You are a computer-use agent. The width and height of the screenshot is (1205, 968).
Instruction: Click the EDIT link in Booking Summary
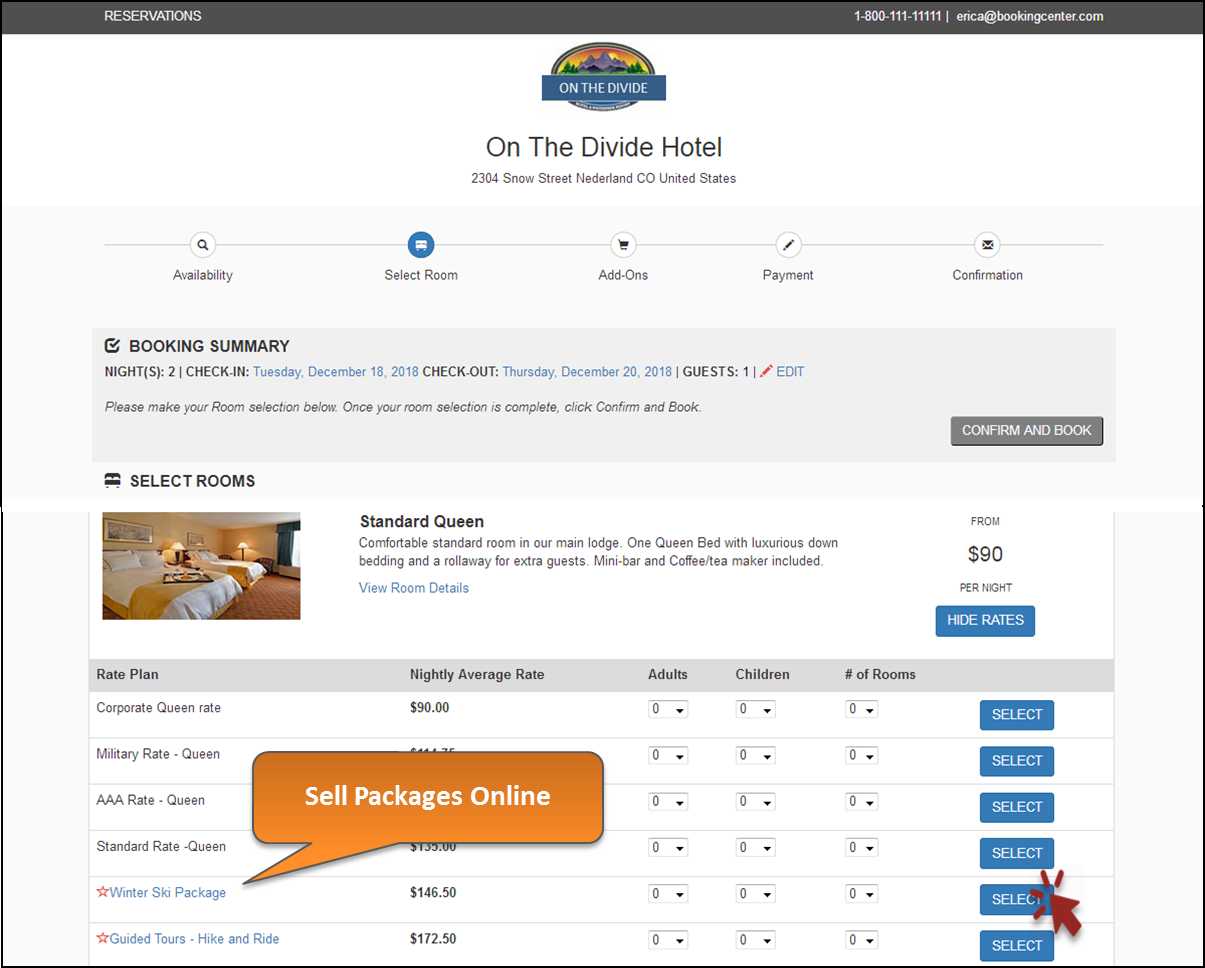790,372
